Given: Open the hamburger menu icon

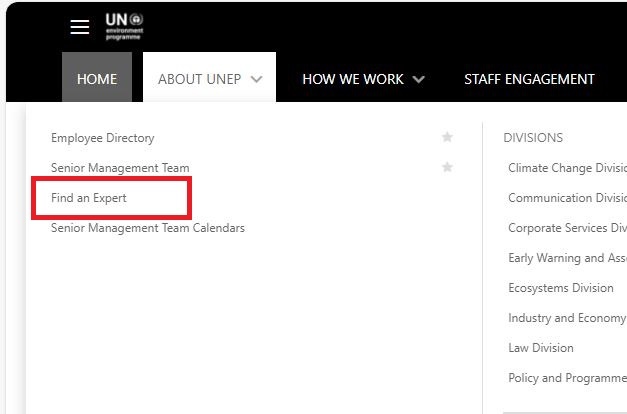Looking at the screenshot, I should coord(80,27).
